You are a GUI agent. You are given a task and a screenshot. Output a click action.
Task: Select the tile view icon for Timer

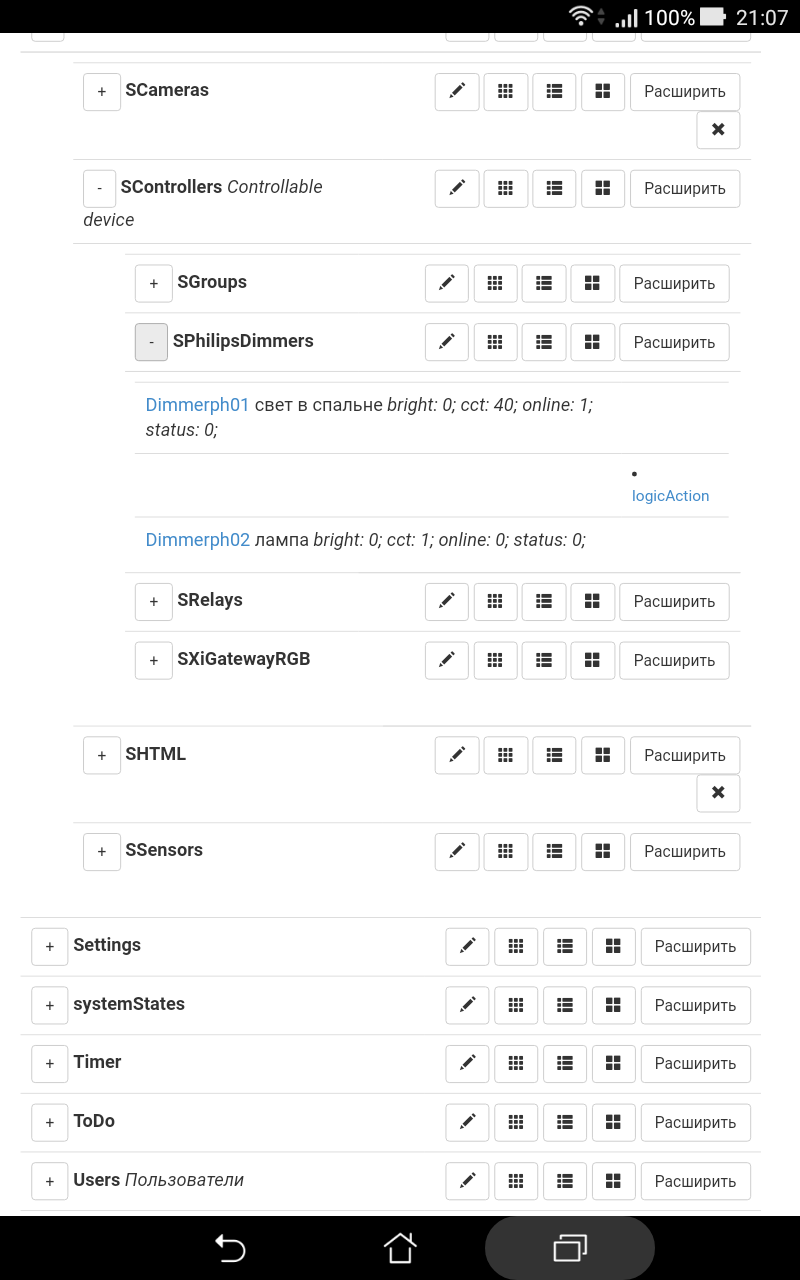[614, 1063]
